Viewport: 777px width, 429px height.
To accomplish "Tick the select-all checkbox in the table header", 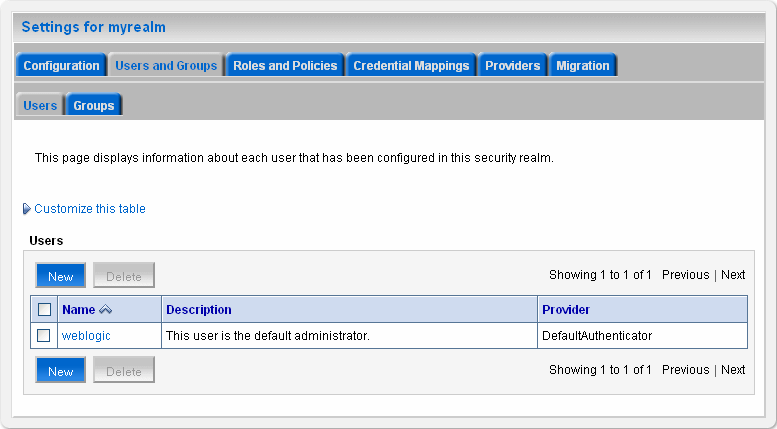I will pyautogui.click(x=45, y=310).
